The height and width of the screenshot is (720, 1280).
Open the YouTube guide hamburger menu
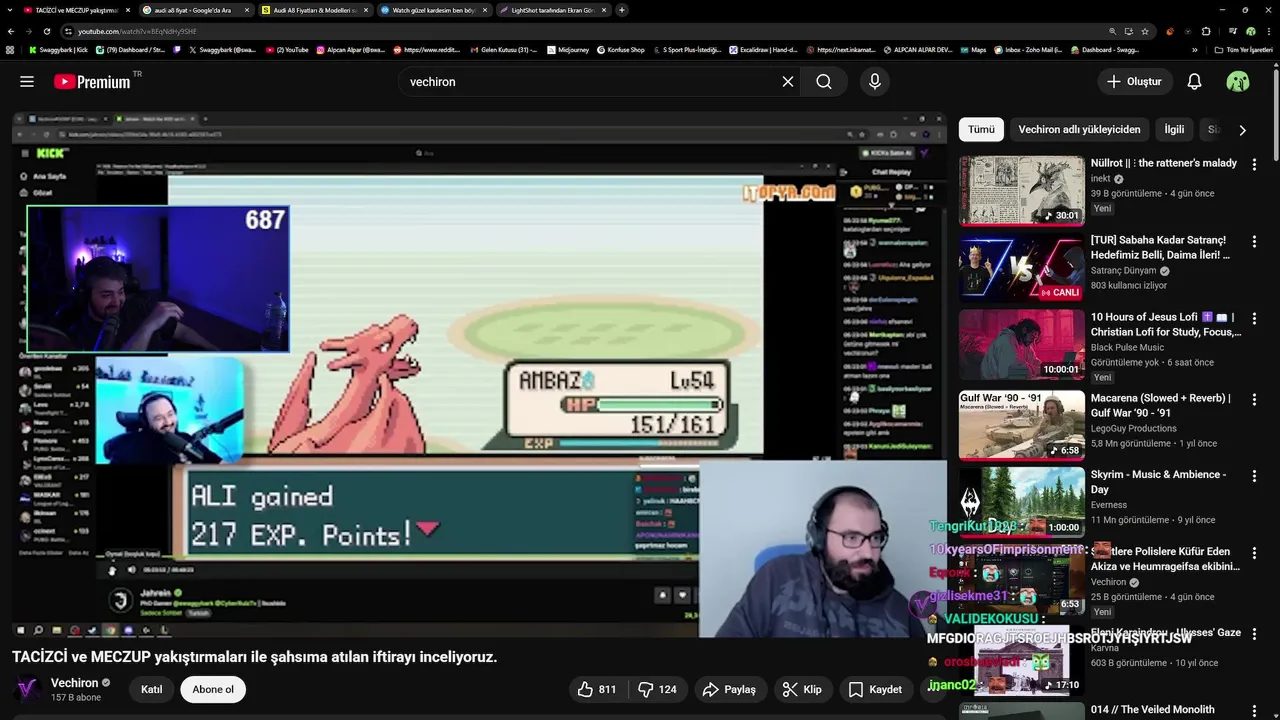[x=27, y=82]
